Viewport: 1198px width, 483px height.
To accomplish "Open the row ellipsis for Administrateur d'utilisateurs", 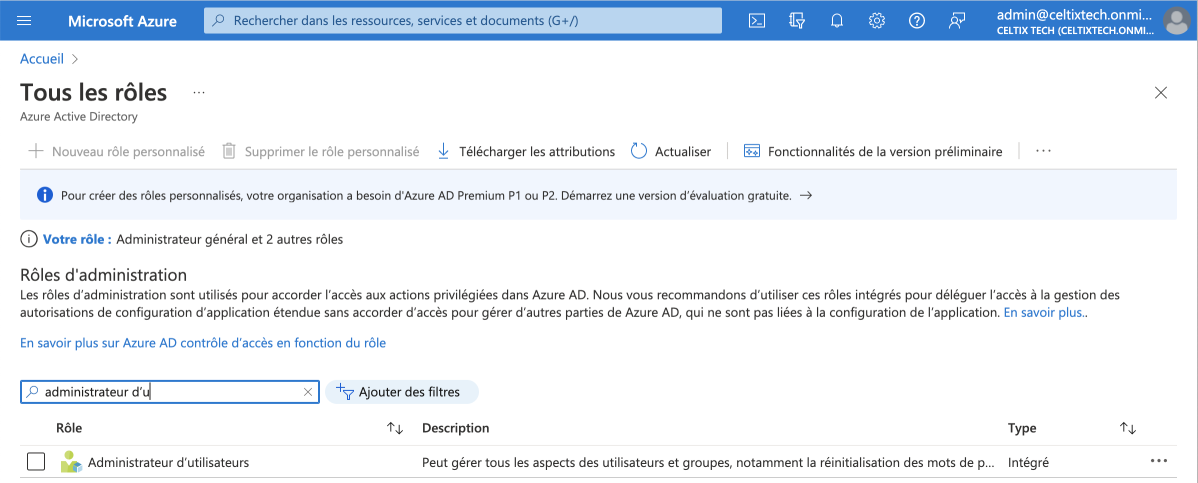I will [1158, 461].
